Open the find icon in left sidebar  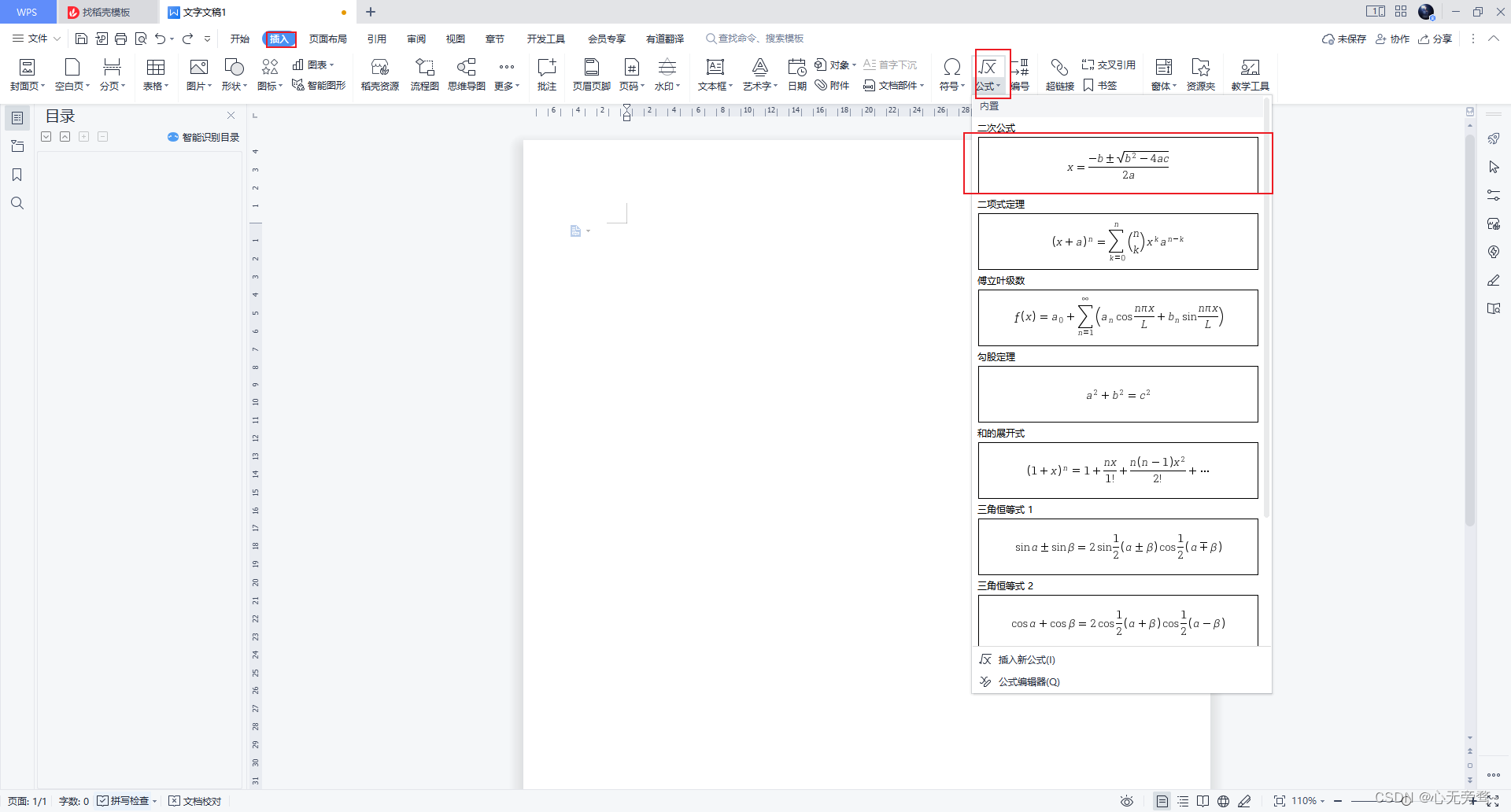(x=17, y=203)
